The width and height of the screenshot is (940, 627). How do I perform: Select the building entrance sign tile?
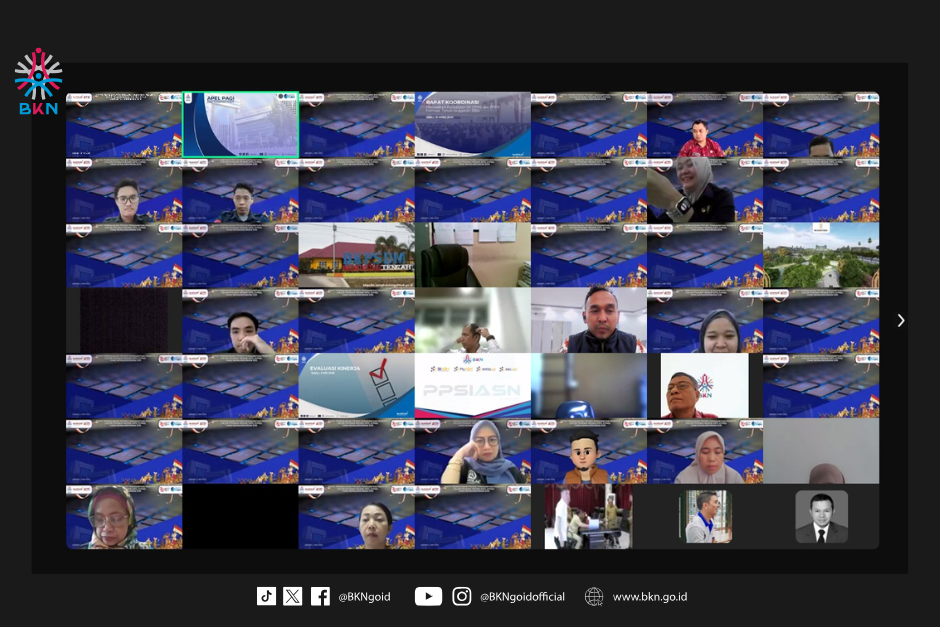click(x=356, y=256)
